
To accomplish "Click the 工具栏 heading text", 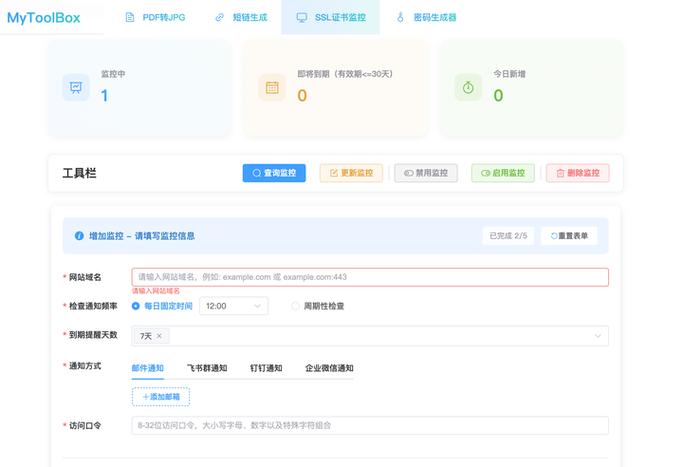I will [x=79, y=173].
